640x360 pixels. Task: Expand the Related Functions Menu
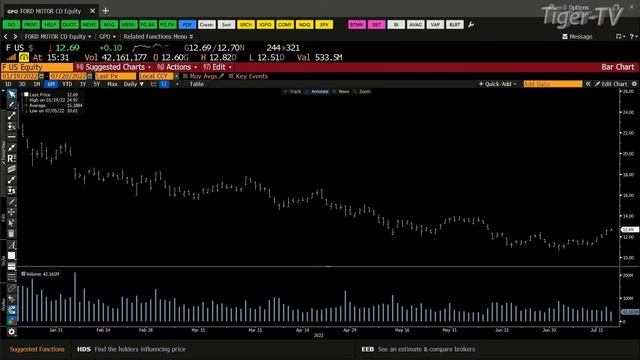(158, 37)
